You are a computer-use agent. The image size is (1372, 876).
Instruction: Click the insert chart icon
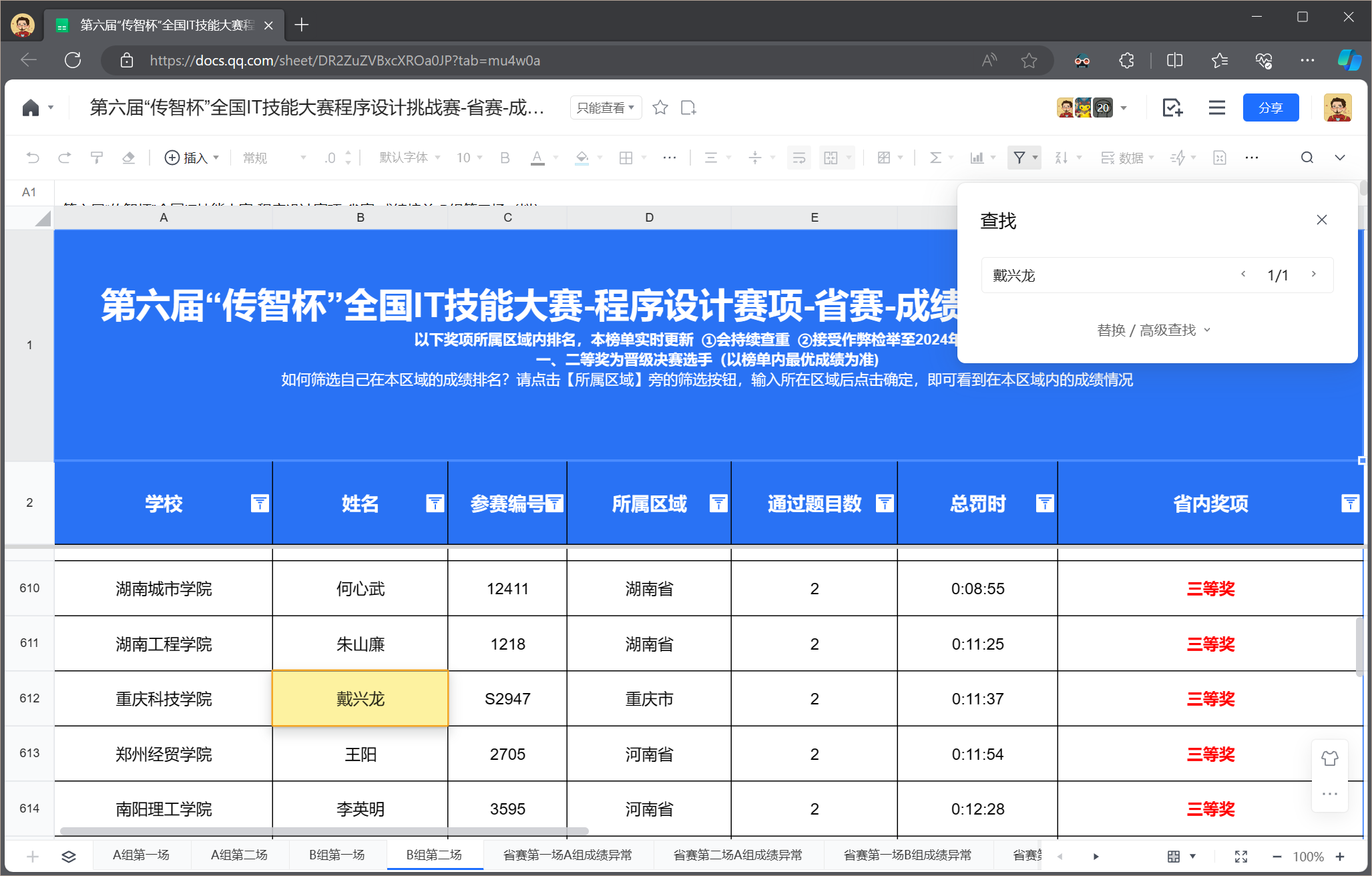[977, 158]
